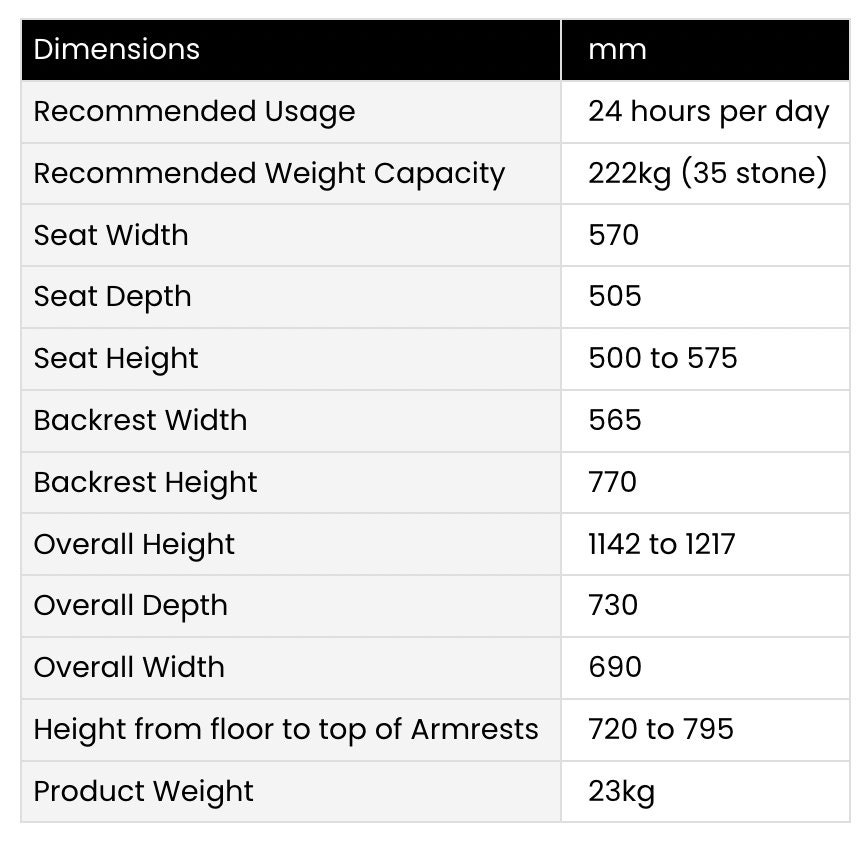Click the Product Weight value 23kg
Viewport: 868px width, 846px height.
621,792
